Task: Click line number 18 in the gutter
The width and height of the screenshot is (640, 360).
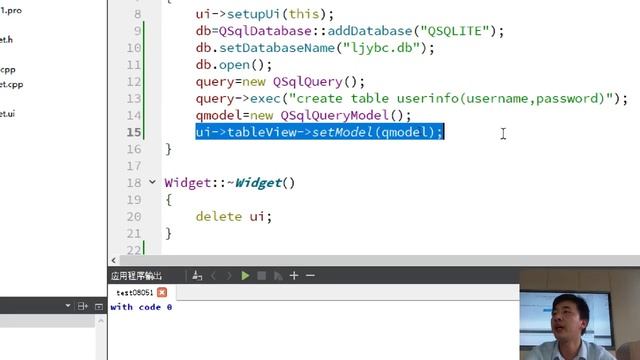Action: click(134, 182)
